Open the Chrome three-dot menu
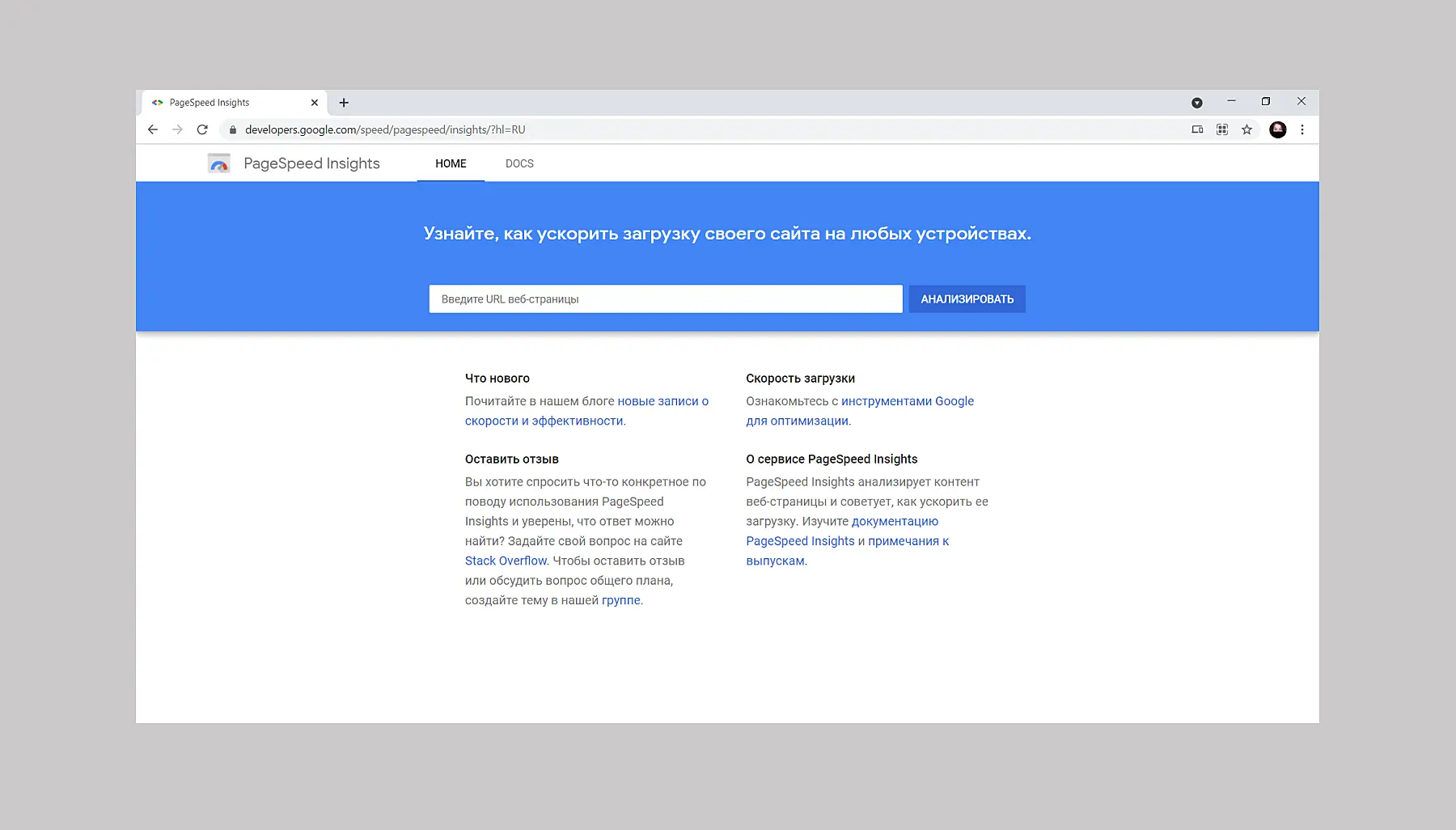1456x830 pixels. 1302,129
